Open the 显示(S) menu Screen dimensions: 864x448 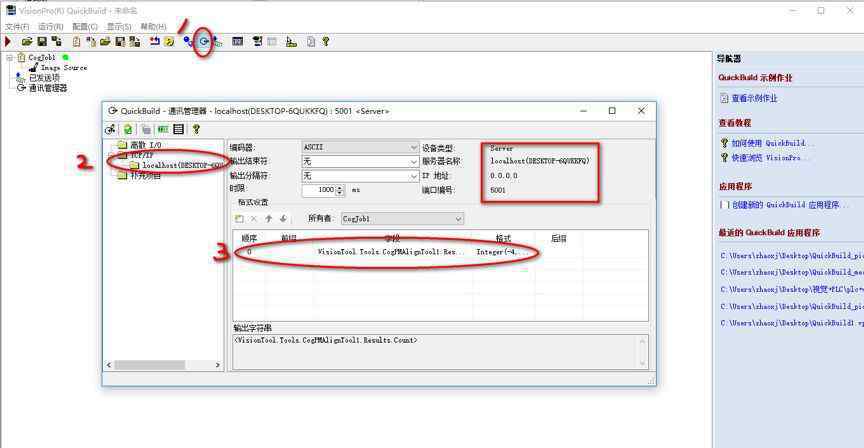(x=118, y=26)
